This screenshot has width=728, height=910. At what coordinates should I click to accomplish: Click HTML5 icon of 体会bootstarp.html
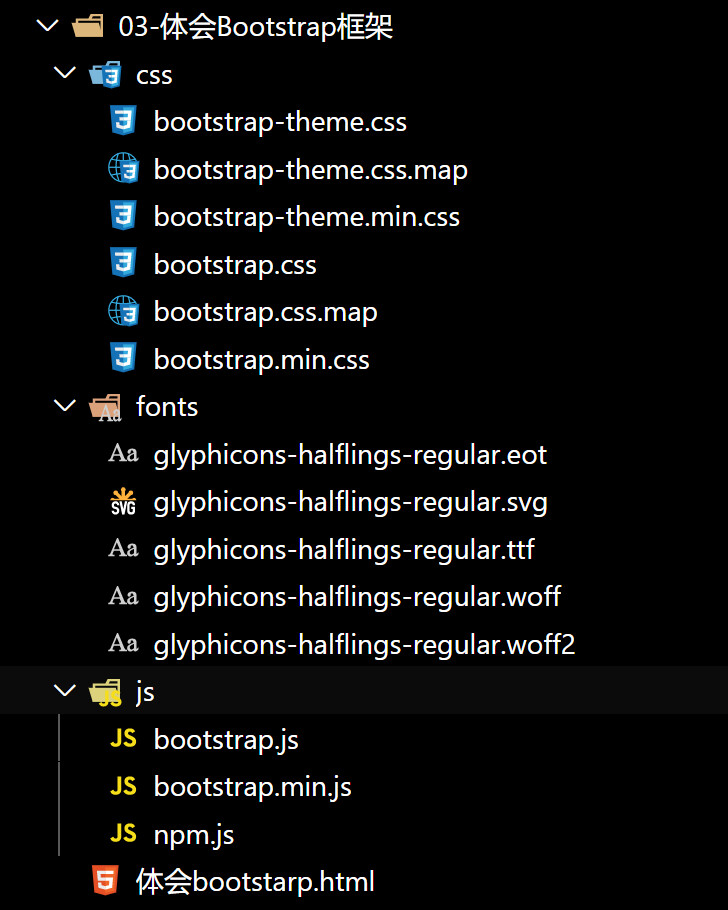pyautogui.click(x=105, y=880)
